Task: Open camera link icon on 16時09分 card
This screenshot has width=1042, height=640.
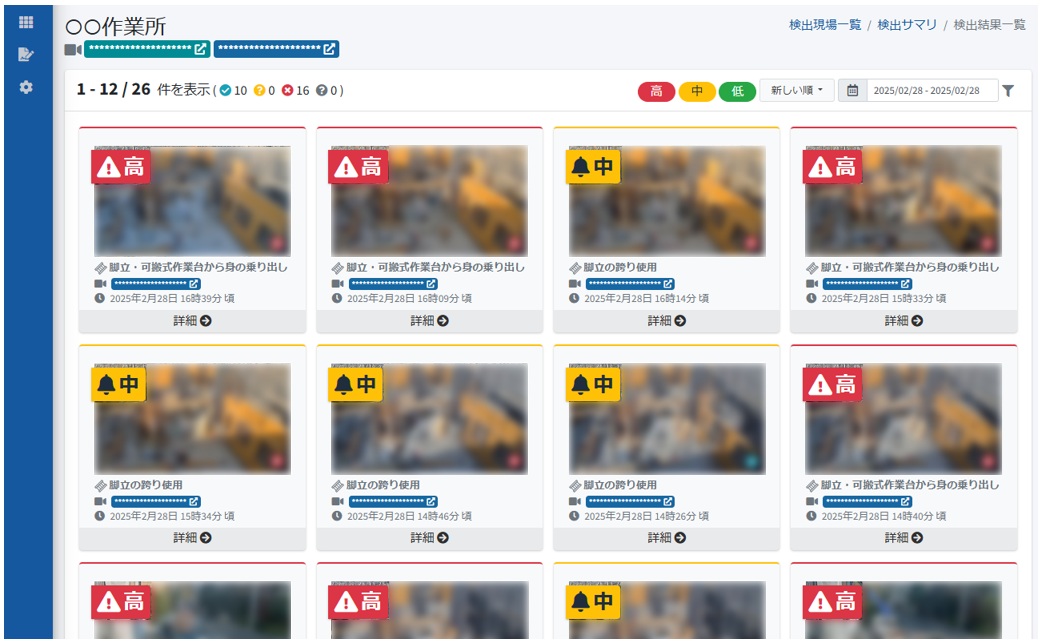Action: [x=431, y=284]
